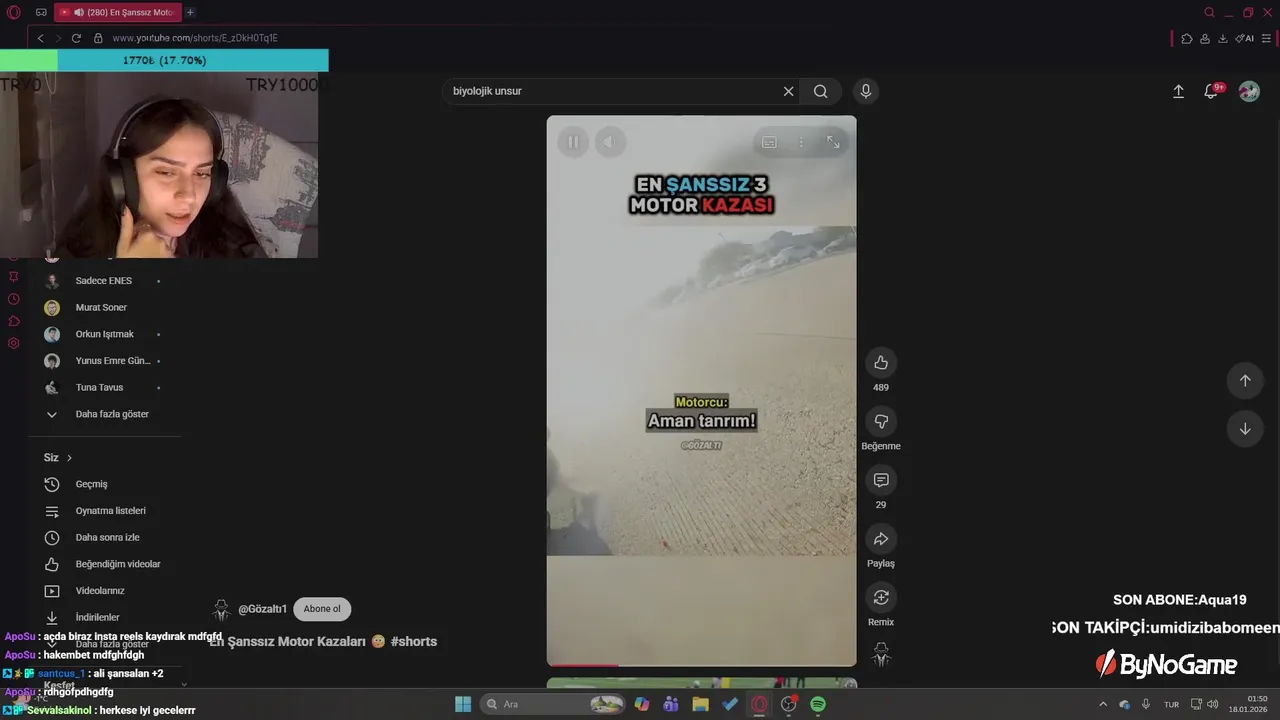1280x720 pixels.
Task: Open Spotify from the taskbar
Action: 818,704
